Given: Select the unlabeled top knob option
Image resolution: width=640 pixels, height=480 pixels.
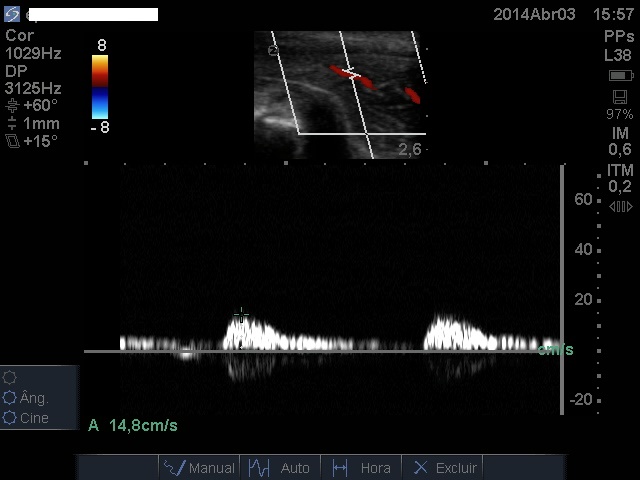Looking at the screenshot, I should click(x=11, y=378).
